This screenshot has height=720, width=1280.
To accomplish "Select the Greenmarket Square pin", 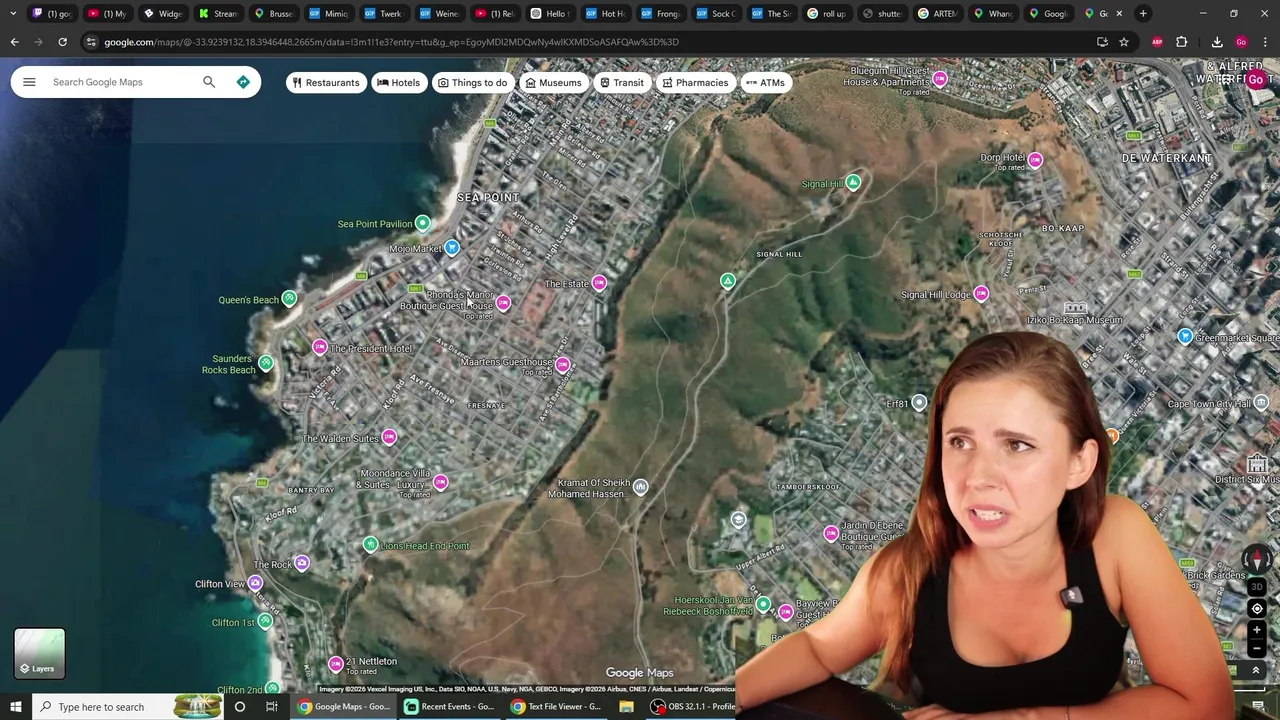I will click(x=1185, y=337).
